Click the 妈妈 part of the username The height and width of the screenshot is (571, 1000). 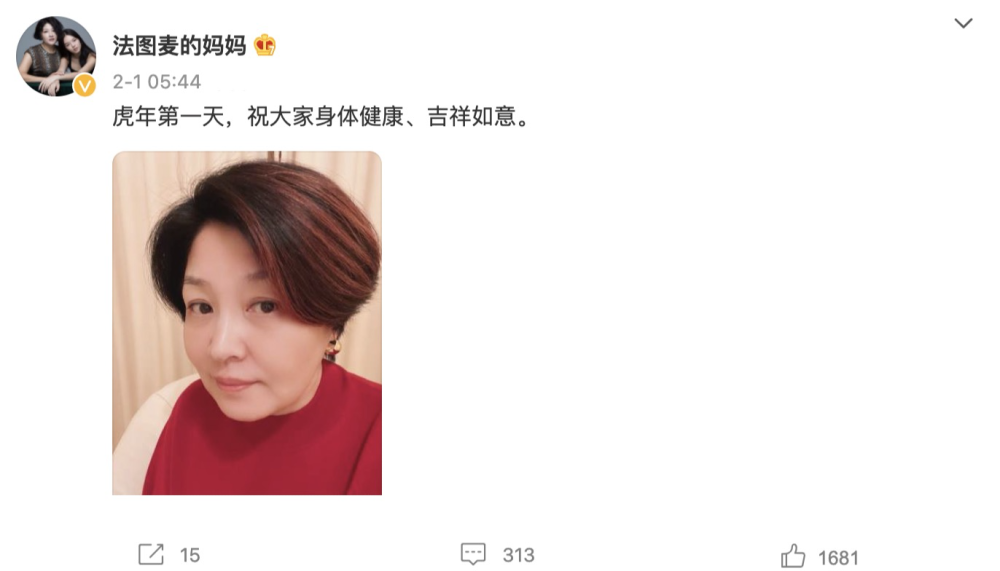[x=224, y=45]
